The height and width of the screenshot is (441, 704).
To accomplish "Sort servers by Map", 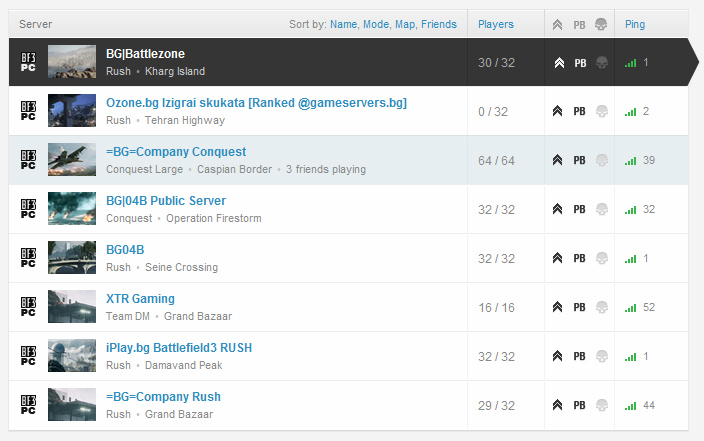I will coord(405,24).
